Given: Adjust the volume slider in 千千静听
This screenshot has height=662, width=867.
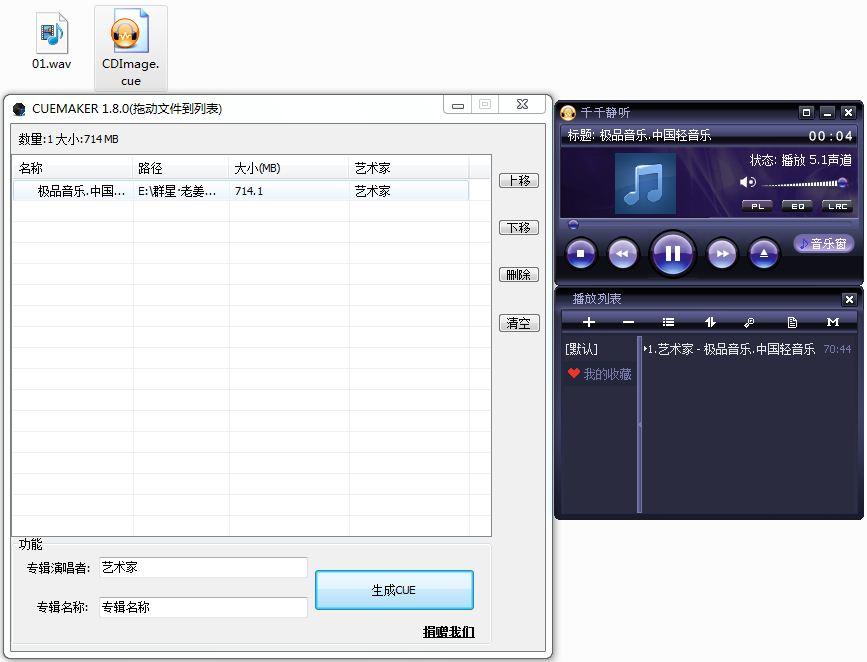Looking at the screenshot, I should (x=805, y=183).
